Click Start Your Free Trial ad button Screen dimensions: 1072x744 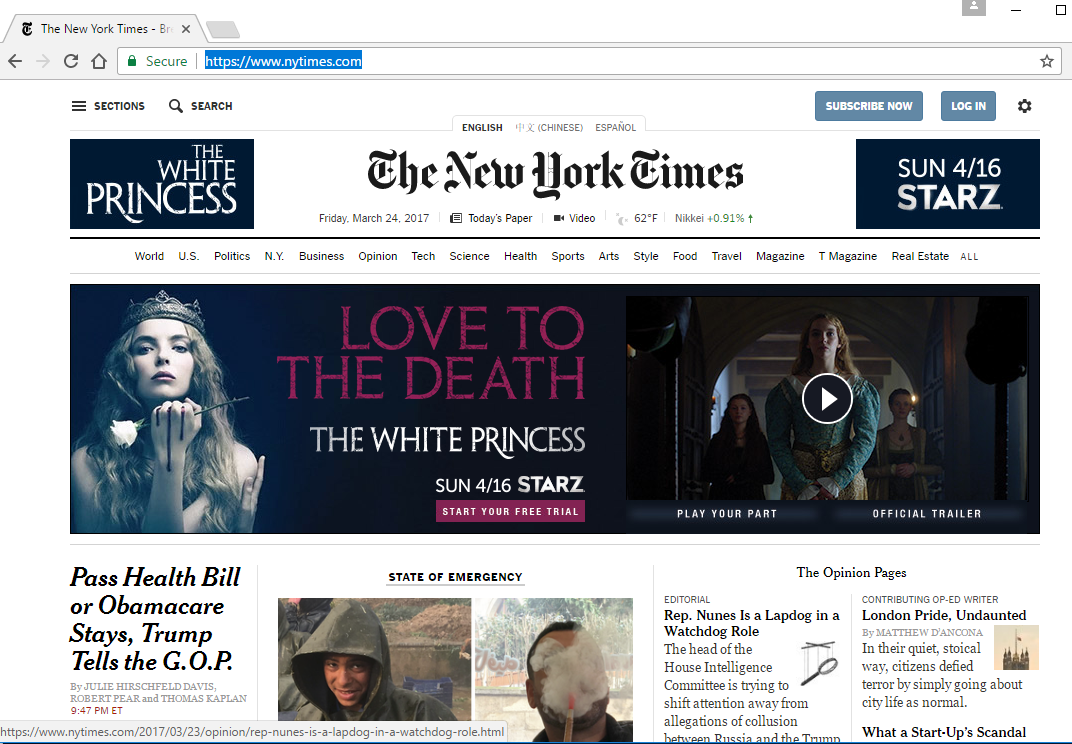510,512
